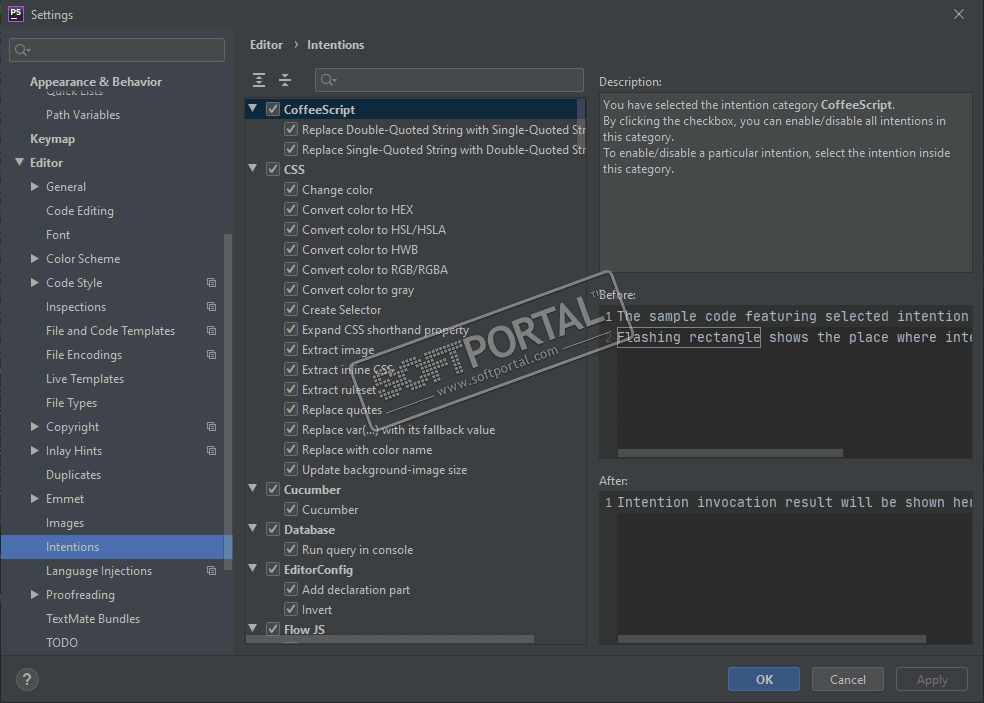Select Code Editing in sidebar

[x=80, y=211]
